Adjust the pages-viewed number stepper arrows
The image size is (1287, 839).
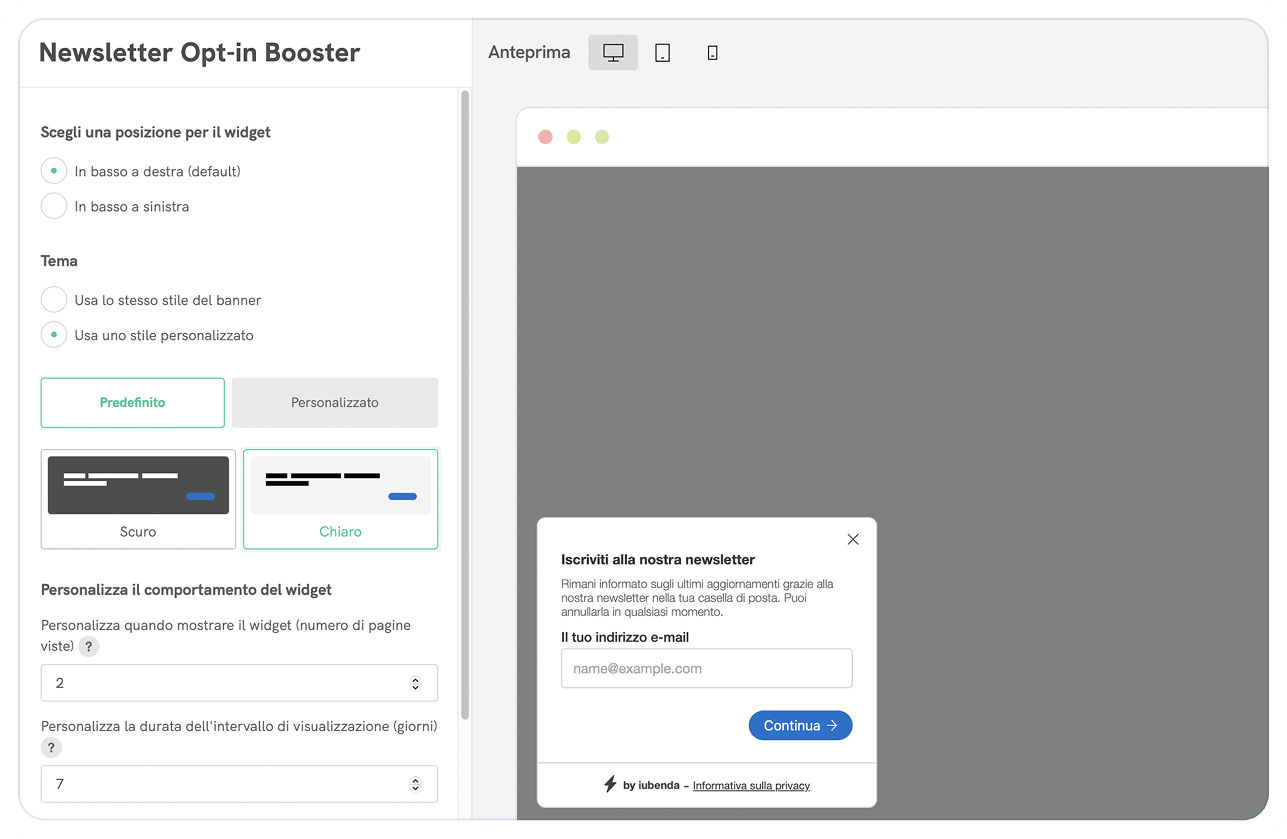[415, 683]
